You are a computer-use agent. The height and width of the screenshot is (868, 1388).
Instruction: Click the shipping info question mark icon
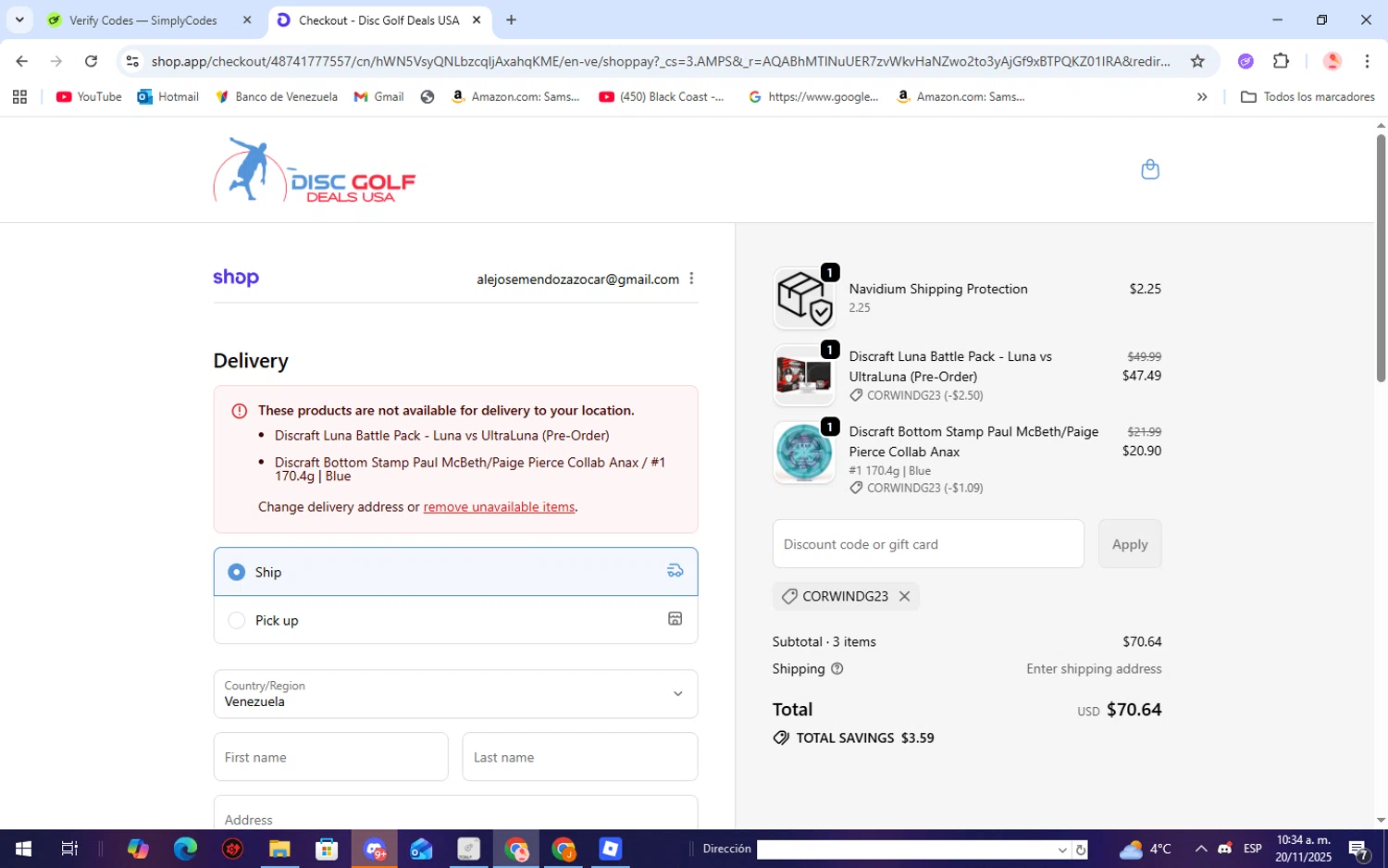[837, 669]
